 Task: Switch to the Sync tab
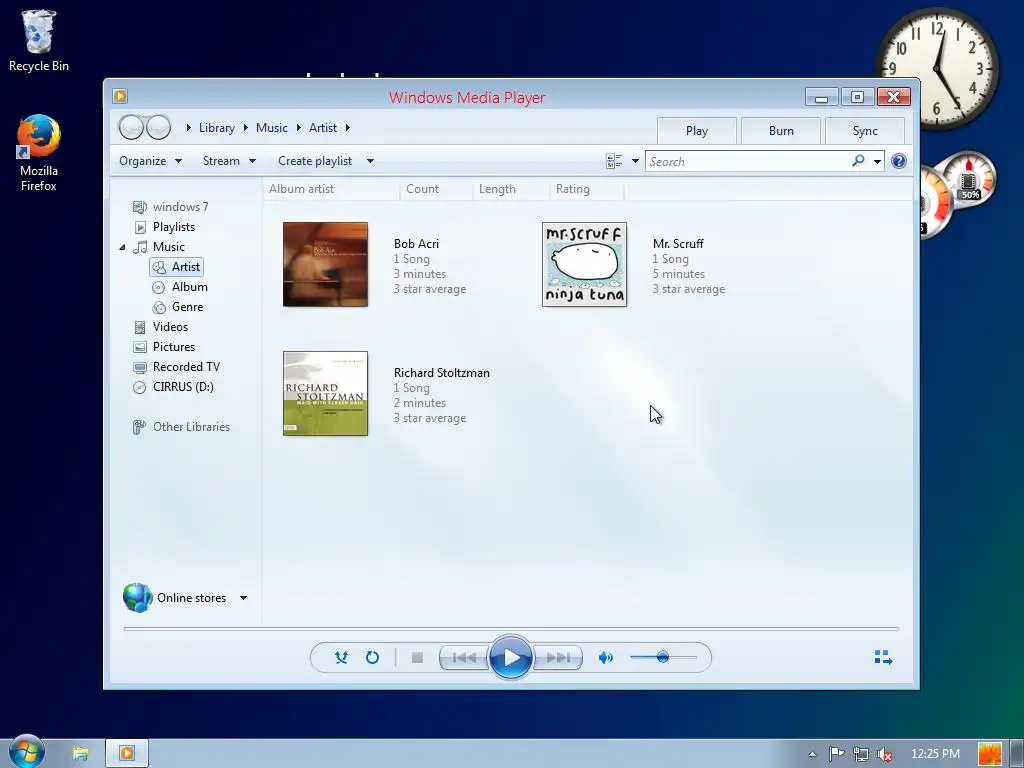tap(865, 131)
